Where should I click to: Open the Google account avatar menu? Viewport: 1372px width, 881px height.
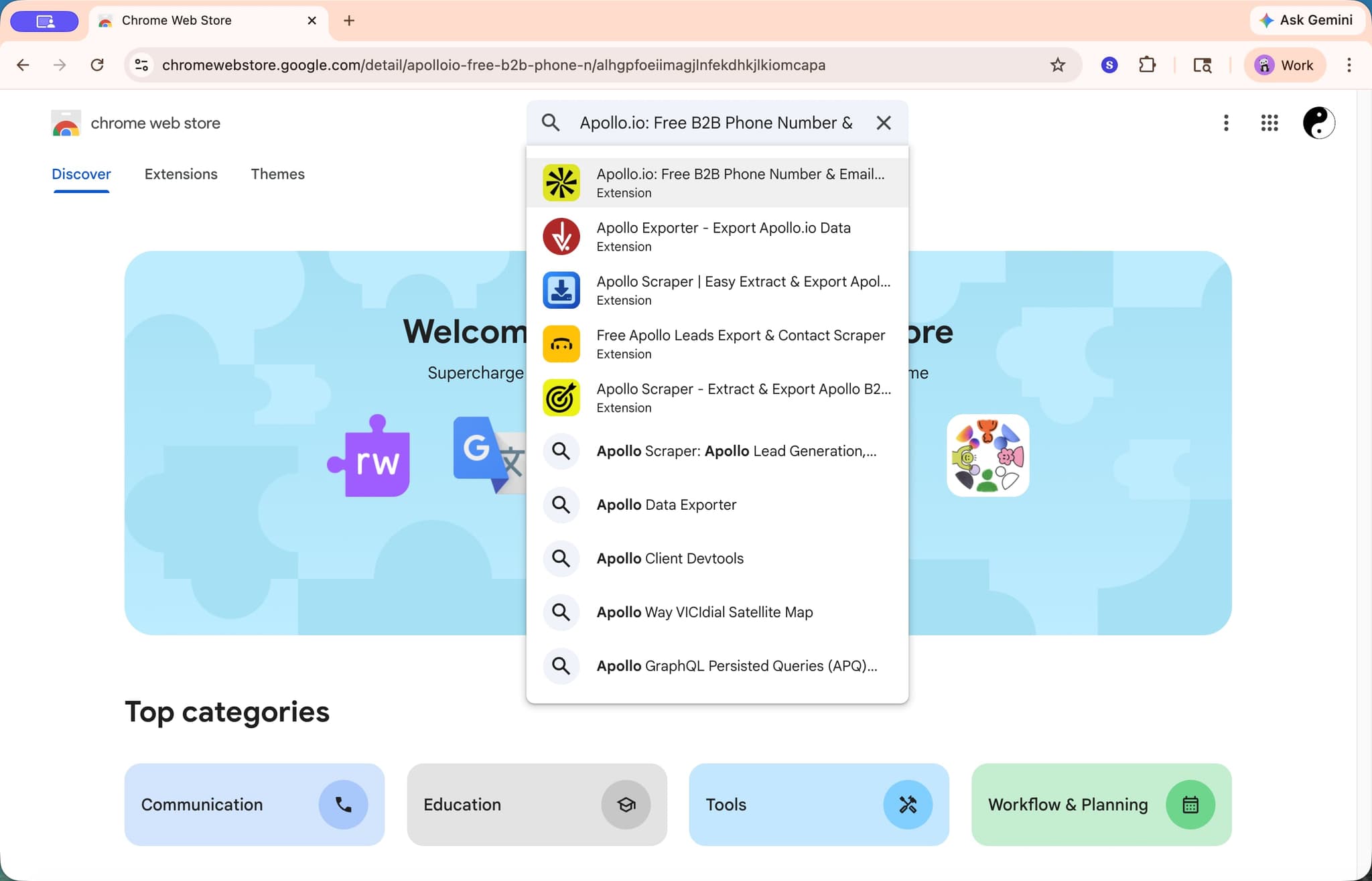[1318, 123]
